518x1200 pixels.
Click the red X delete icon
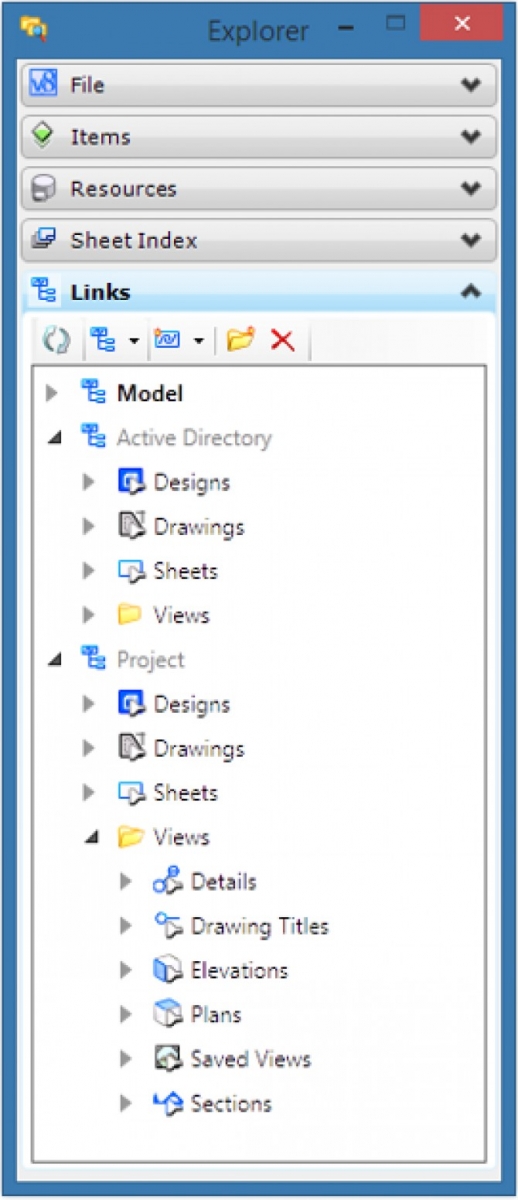pos(283,341)
